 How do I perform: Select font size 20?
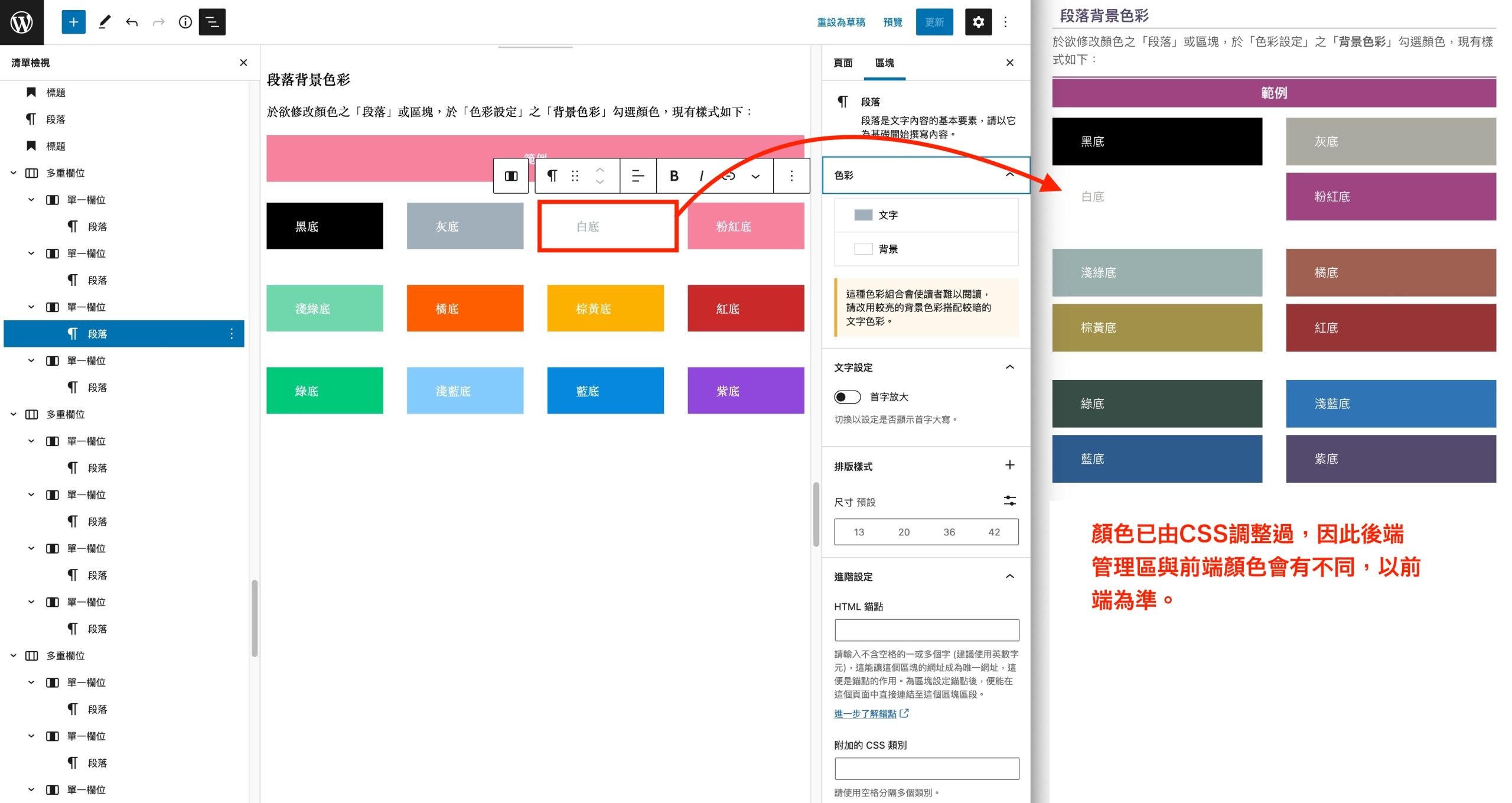point(904,532)
